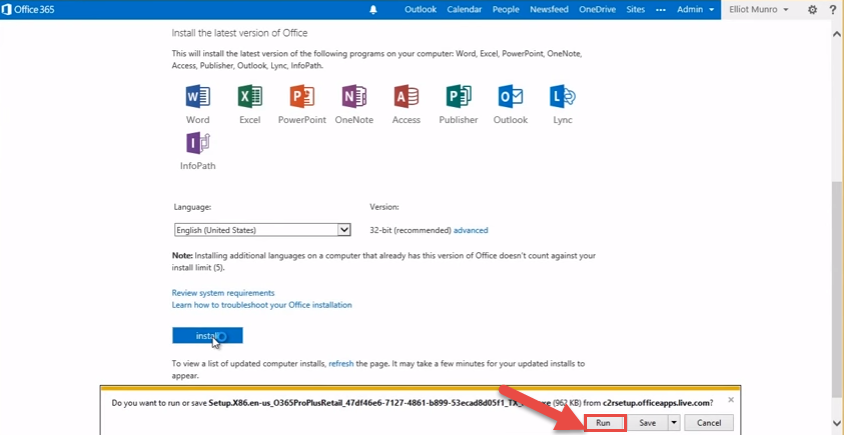Click Run in the download bar
The width and height of the screenshot is (844, 435).
tap(603, 423)
